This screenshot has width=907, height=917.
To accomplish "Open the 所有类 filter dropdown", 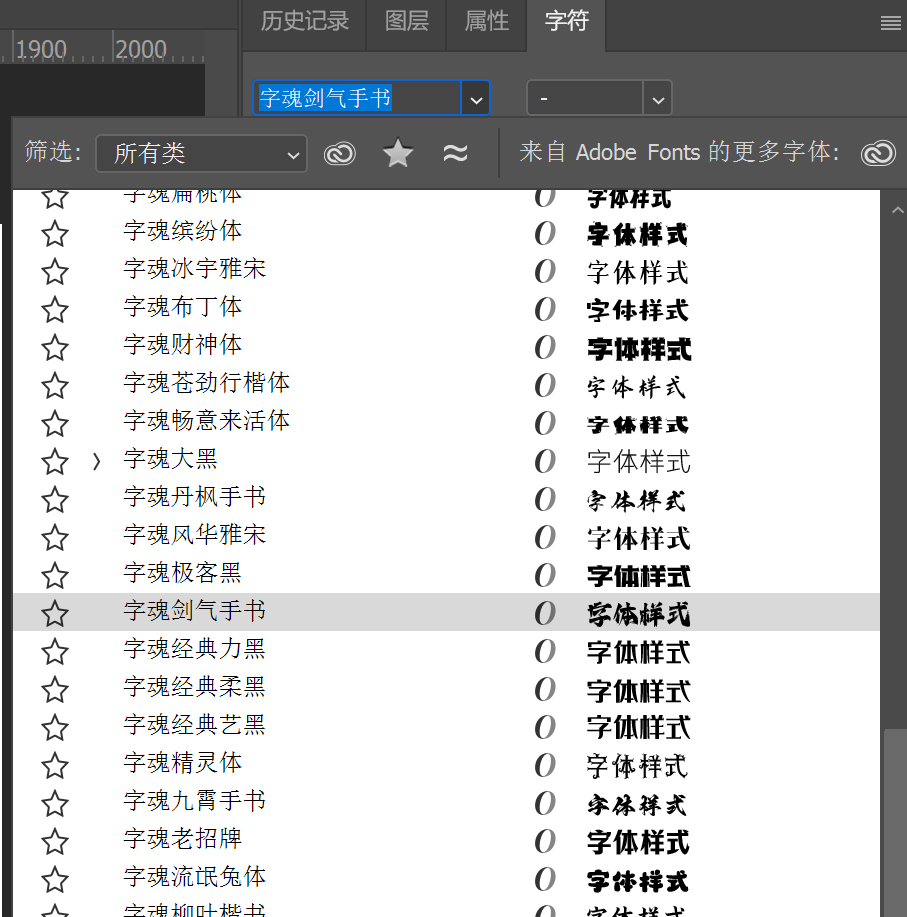I will (x=201, y=154).
